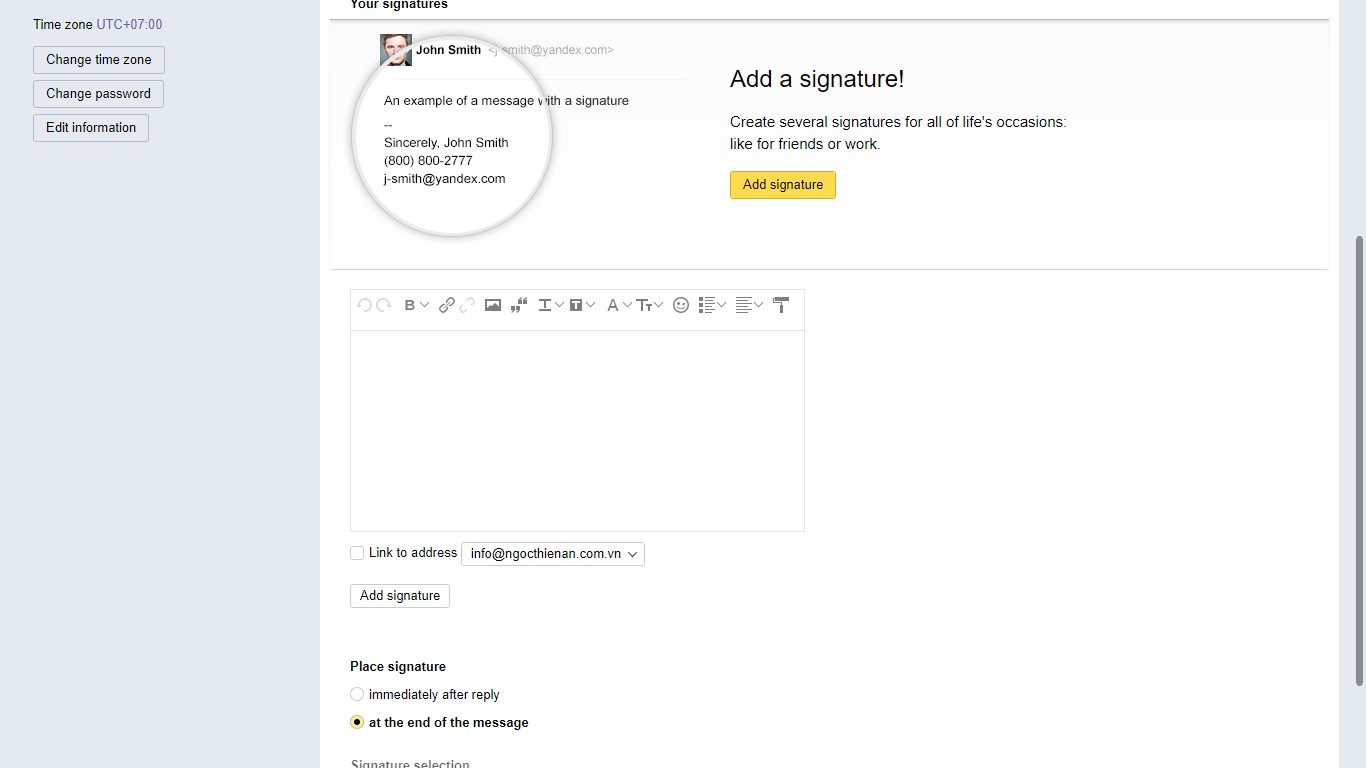The height and width of the screenshot is (768, 1366).
Task: Click the sample phone (800) 800-2777
Action: tap(428, 161)
